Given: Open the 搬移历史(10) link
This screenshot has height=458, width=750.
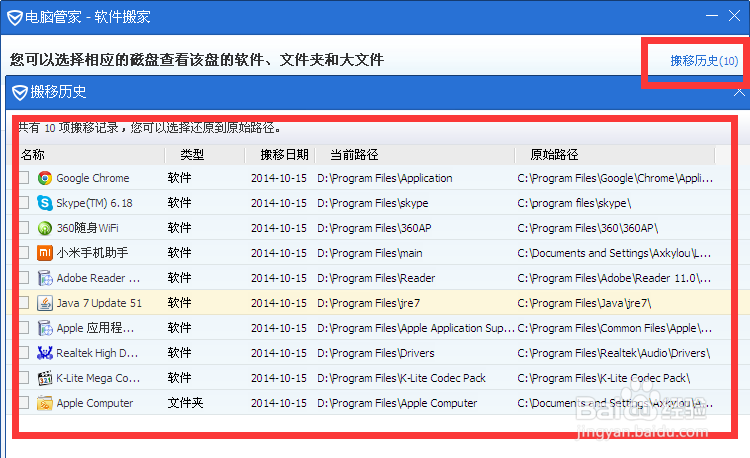Looking at the screenshot, I should (x=704, y=61).
